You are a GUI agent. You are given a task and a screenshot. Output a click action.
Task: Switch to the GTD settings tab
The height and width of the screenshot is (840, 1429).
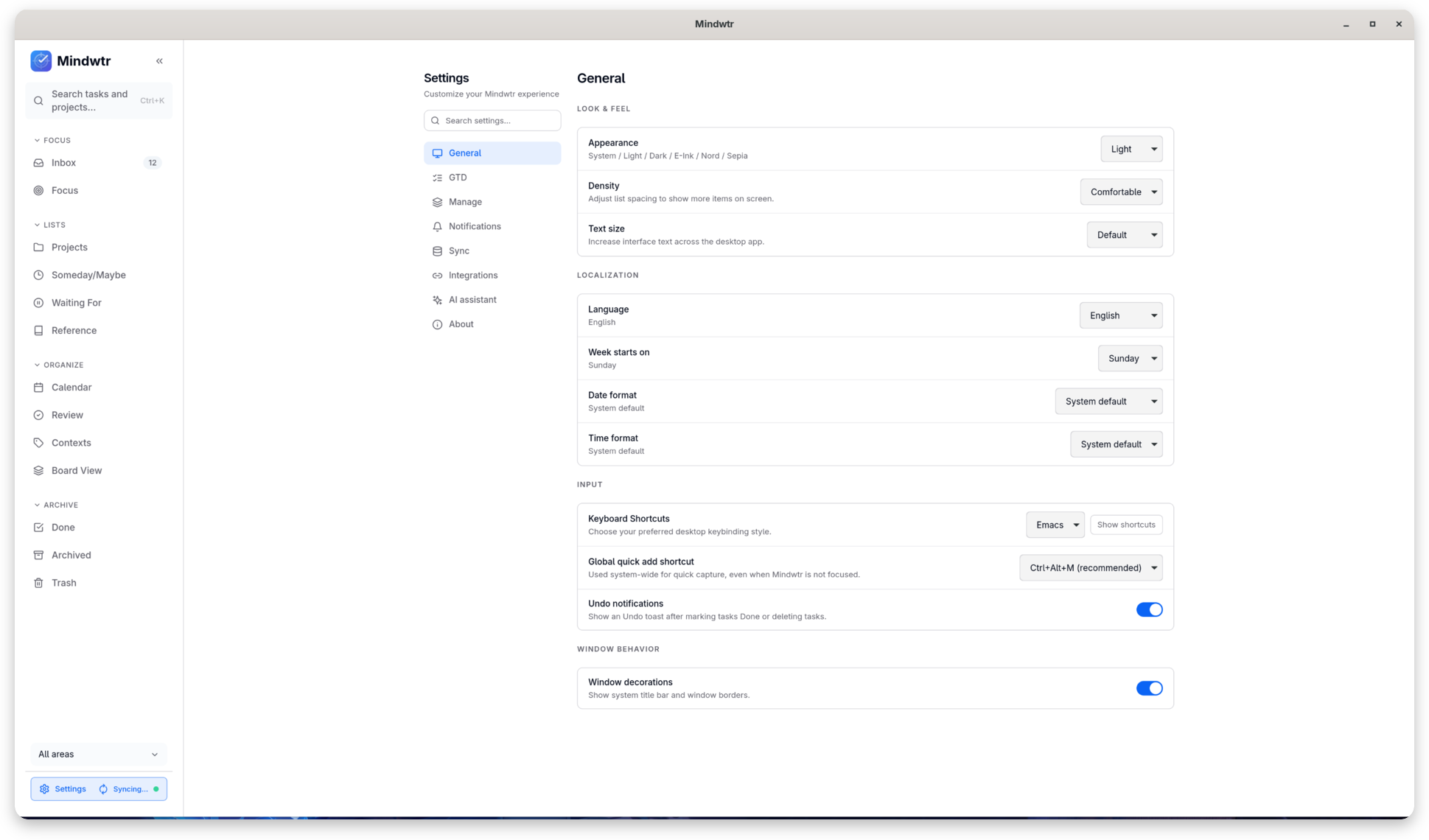492,178
